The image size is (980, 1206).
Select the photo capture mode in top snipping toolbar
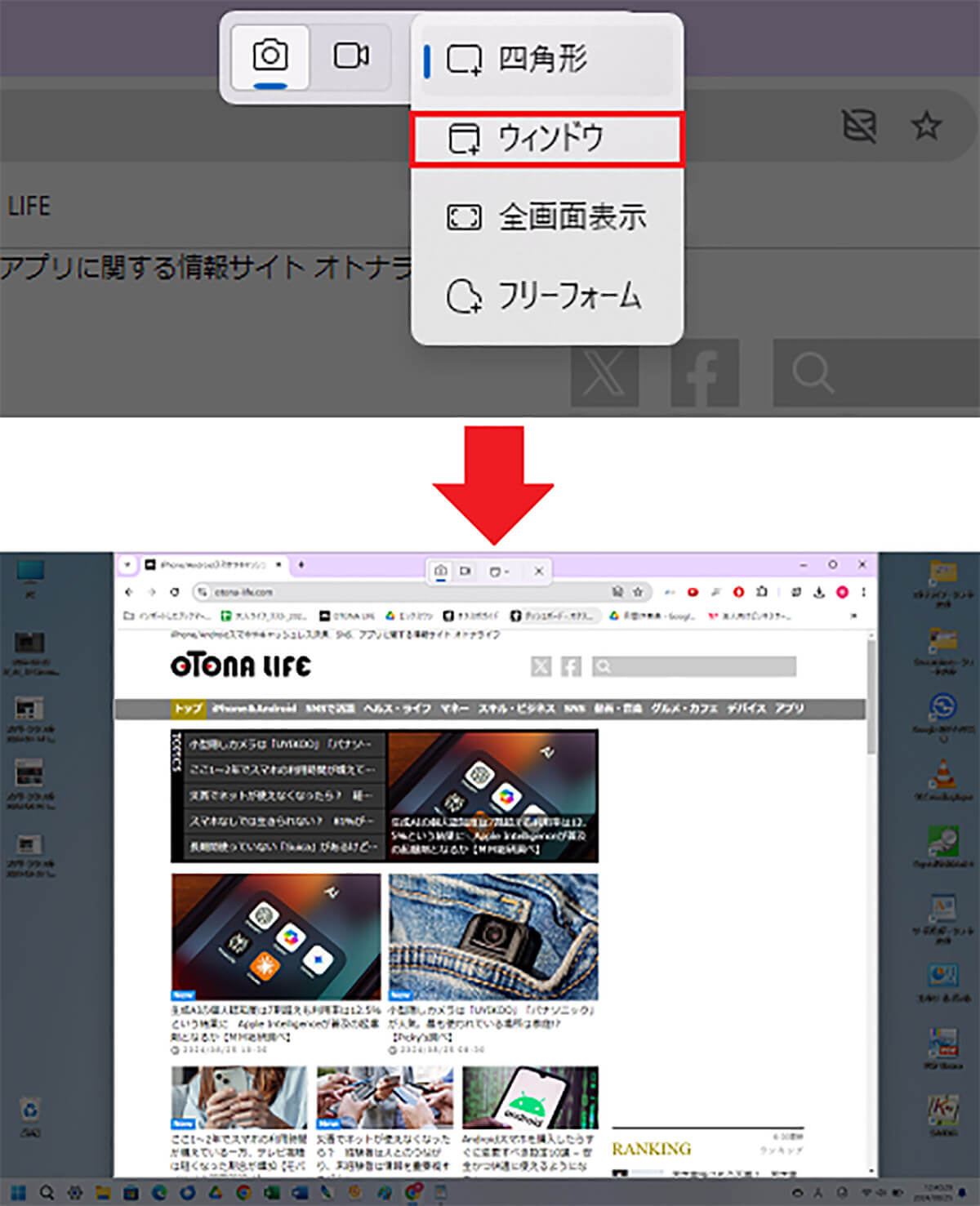coord(270,56)
